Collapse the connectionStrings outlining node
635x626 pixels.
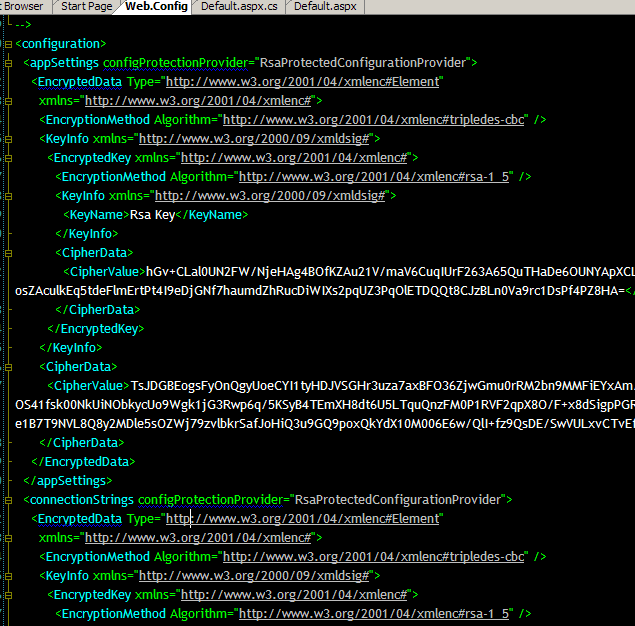[8, 499]
